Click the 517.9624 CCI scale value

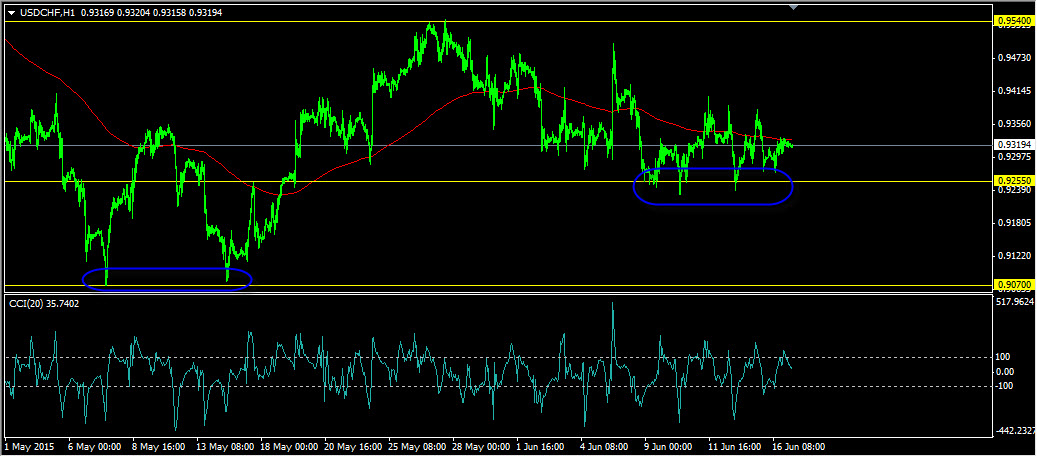pos(1016,302)
